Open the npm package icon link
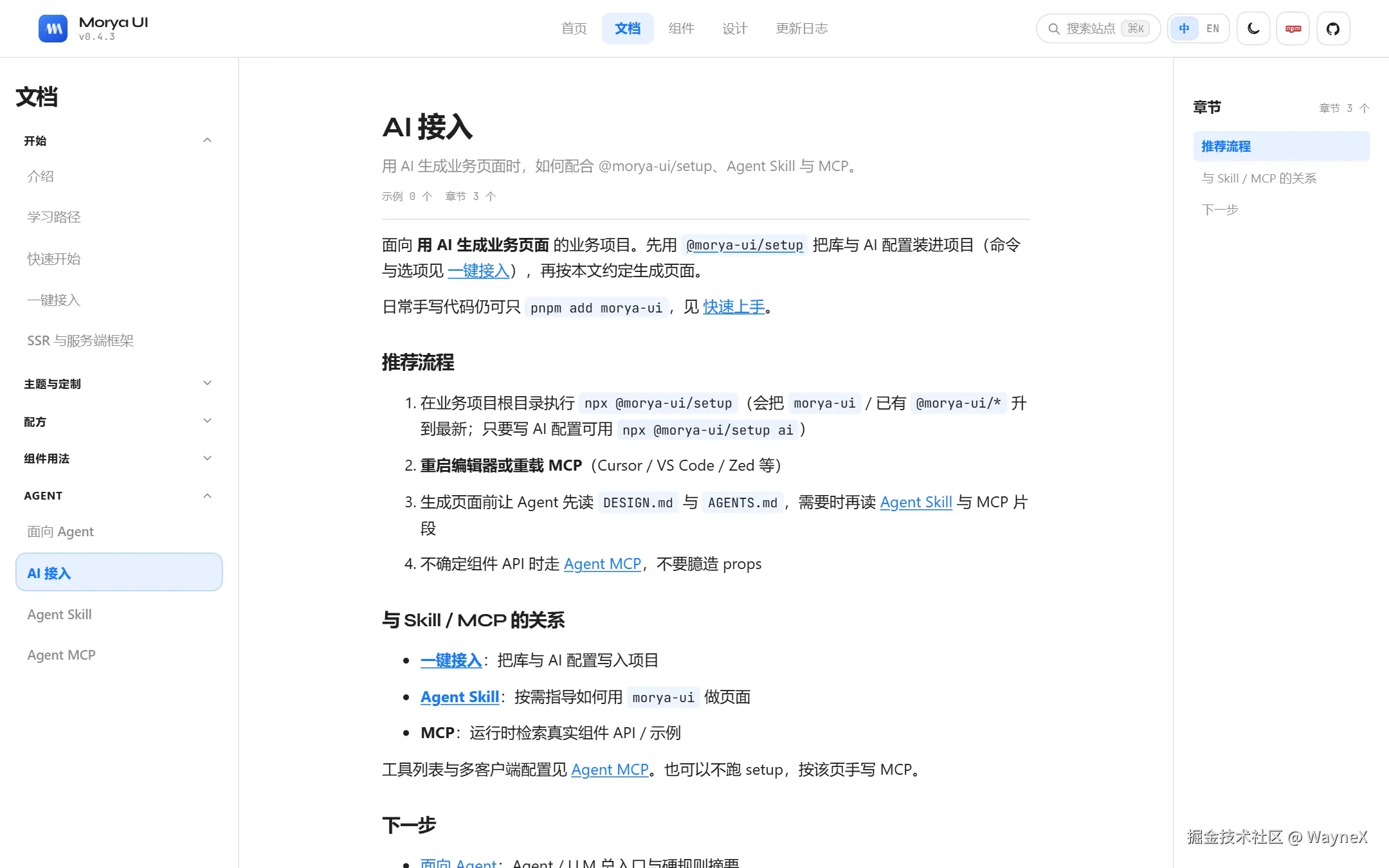Viewport: 1389px width, 868px height. click(x=1293, y=28)
